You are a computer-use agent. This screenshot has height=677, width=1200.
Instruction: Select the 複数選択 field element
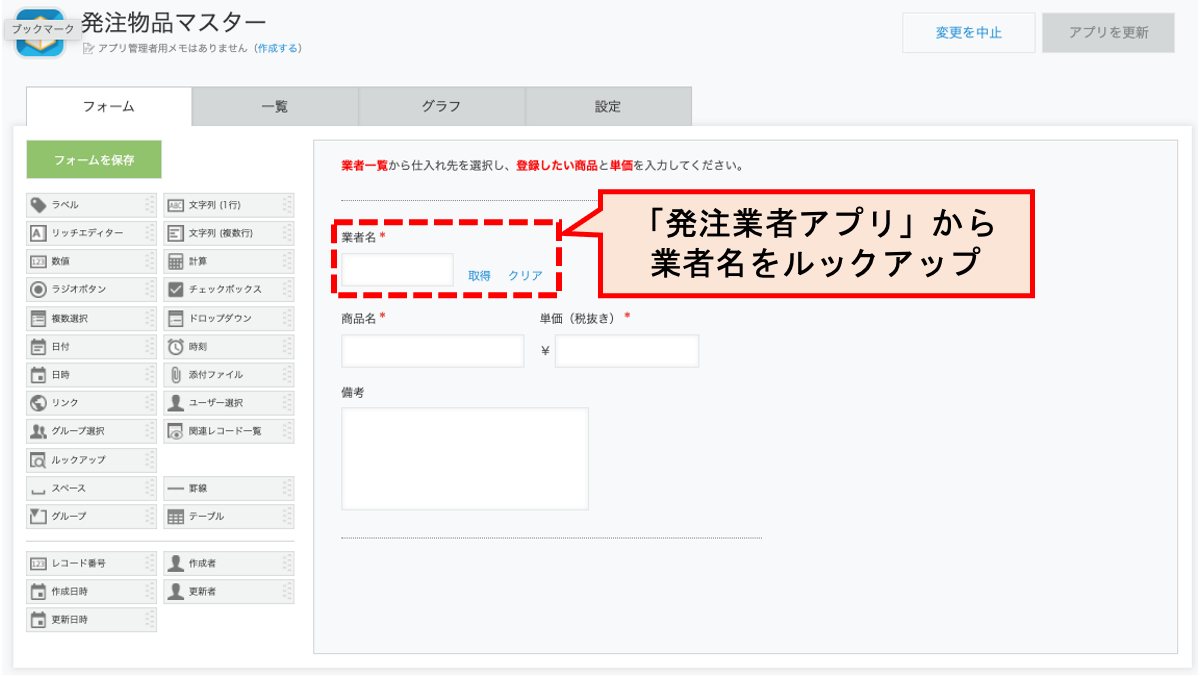pos(91,319)
